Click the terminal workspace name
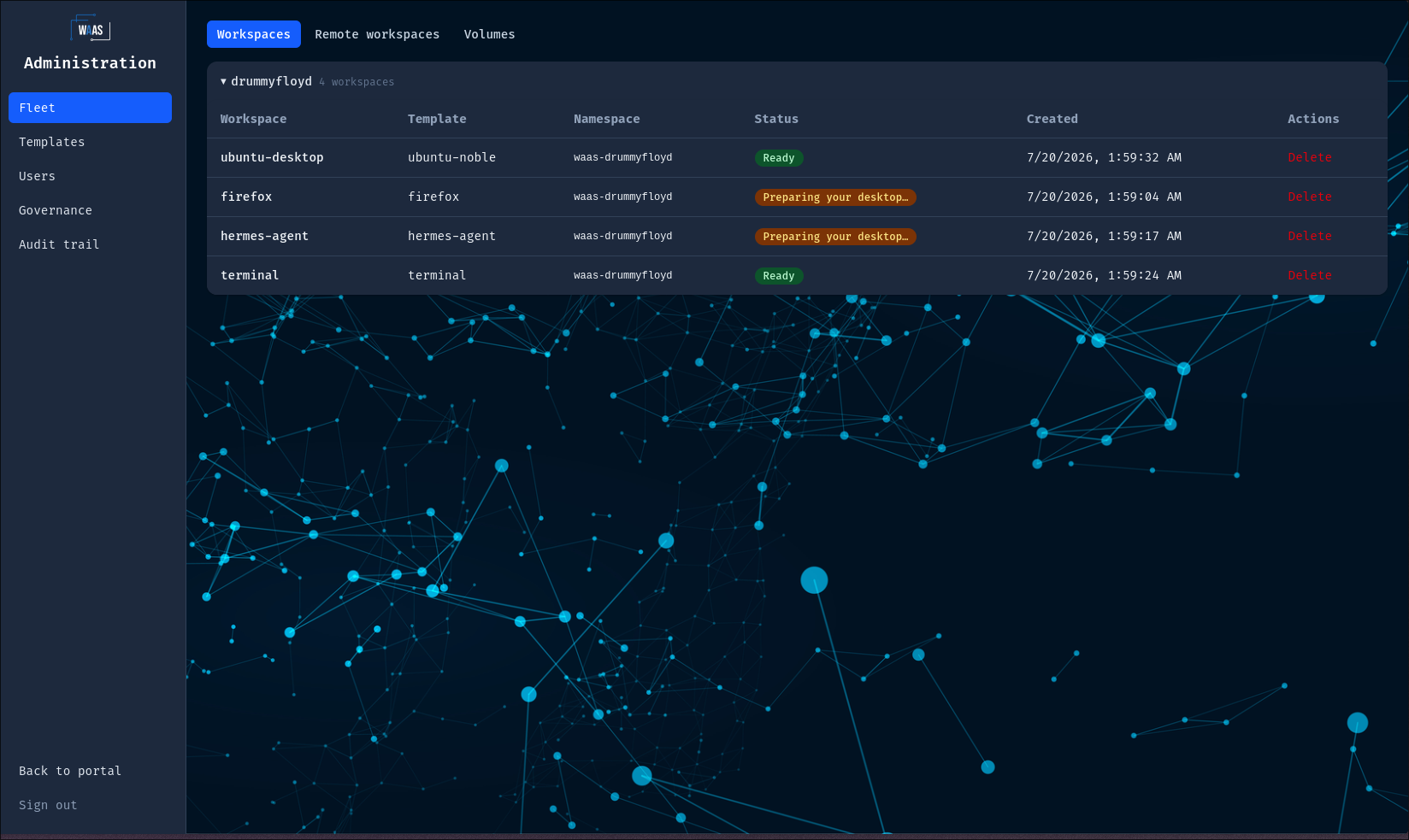Screen dimensions: 1409x840 pos(250,275)
